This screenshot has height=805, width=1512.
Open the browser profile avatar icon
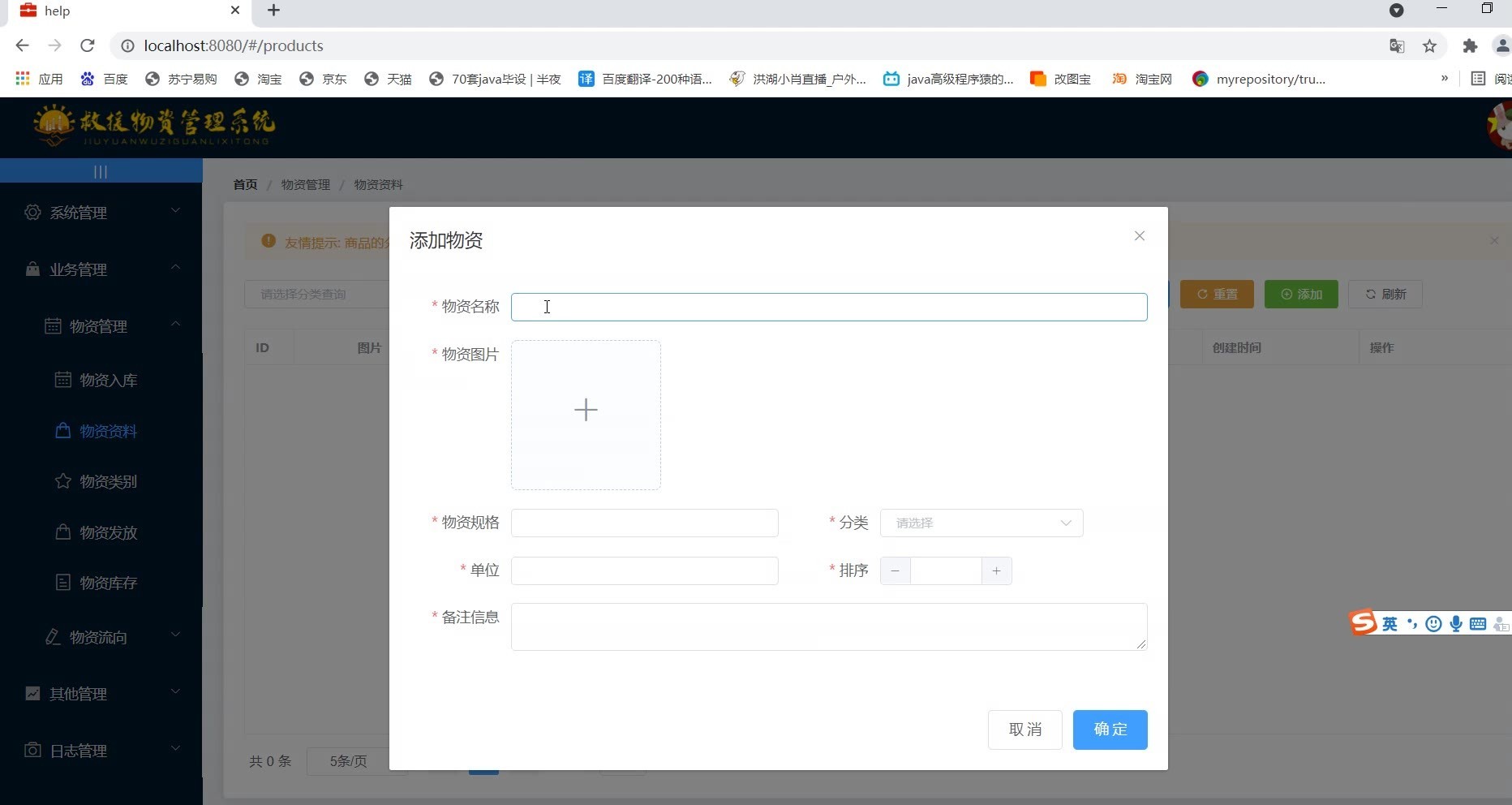[1502, 46]
